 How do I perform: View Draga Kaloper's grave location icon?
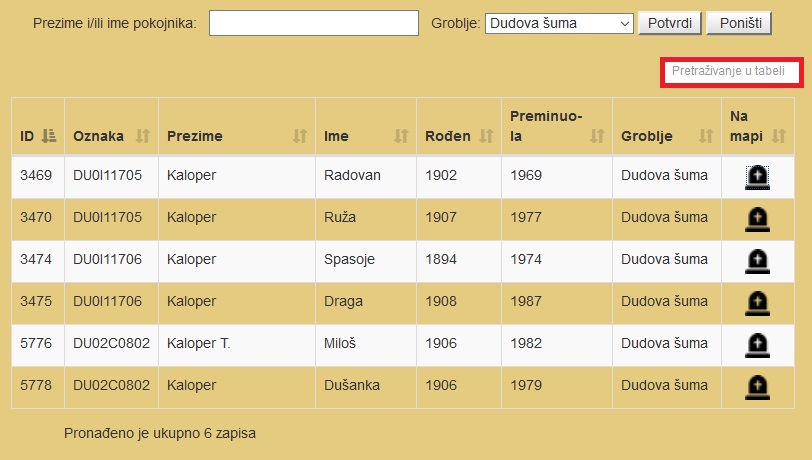757,304
